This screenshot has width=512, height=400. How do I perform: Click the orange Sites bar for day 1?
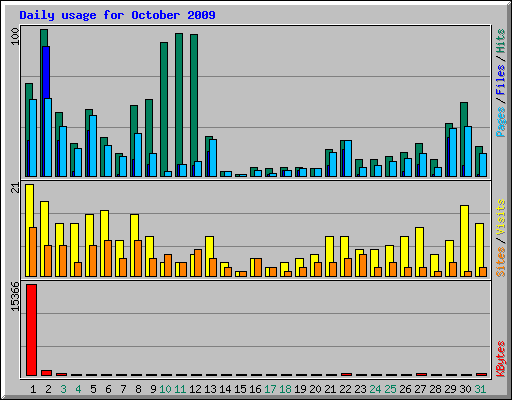pyautogui.click(x=33, y=252)
